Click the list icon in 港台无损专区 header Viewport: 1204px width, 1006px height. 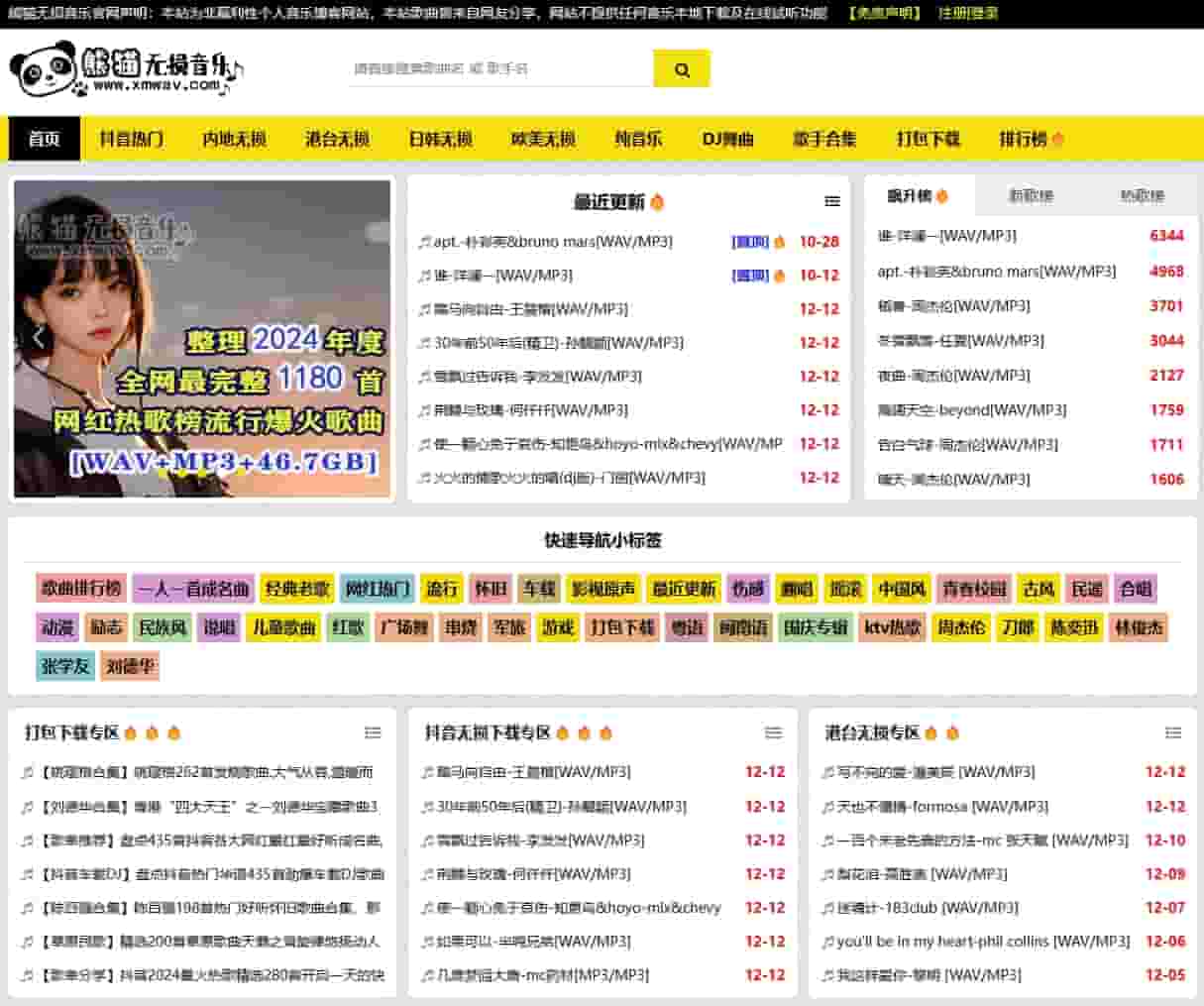(1173, 733)
